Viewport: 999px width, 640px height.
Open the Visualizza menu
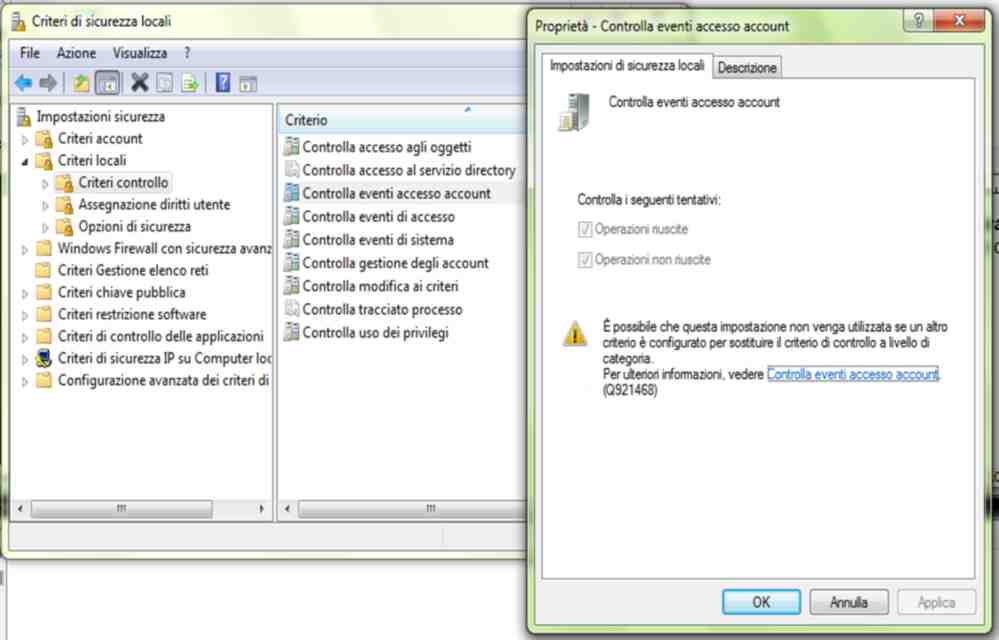tap(140, 53)
